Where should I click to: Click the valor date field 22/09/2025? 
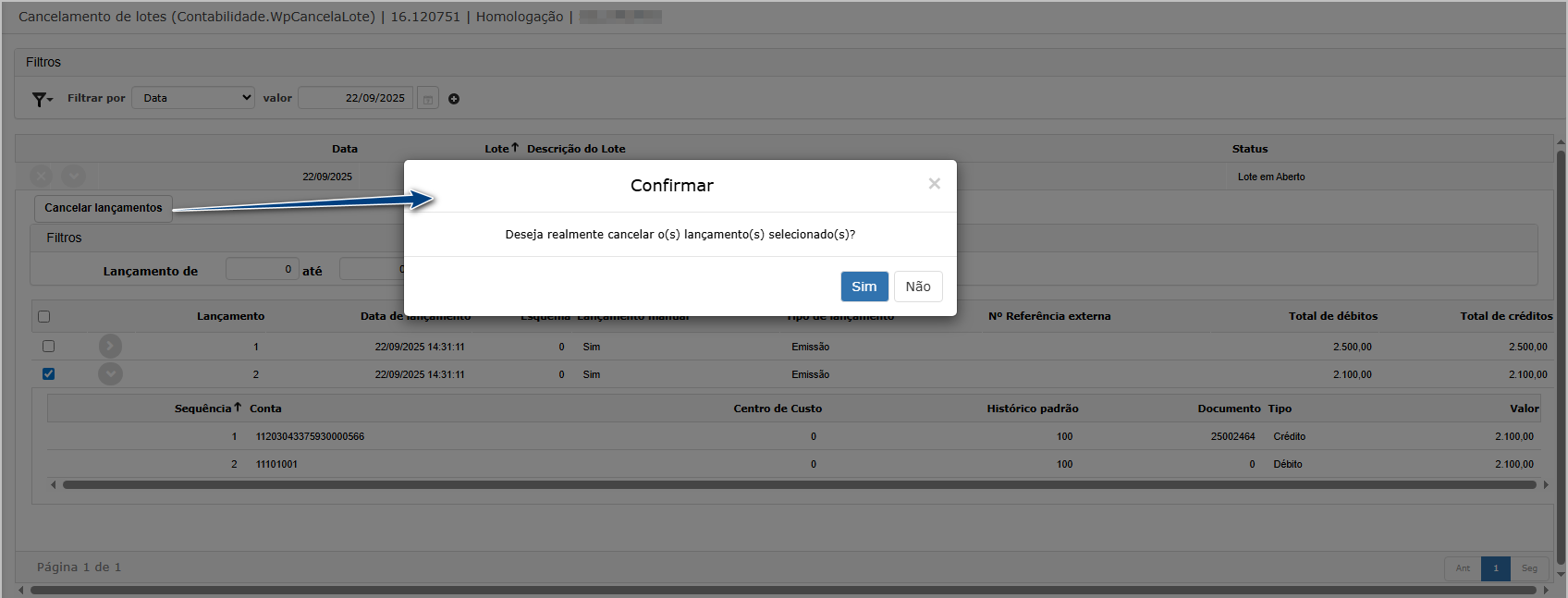coord(355,98)
